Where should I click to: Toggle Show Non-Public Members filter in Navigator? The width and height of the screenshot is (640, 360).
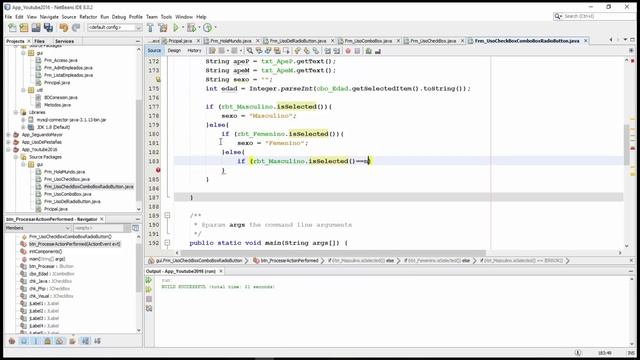pos(48,341)
